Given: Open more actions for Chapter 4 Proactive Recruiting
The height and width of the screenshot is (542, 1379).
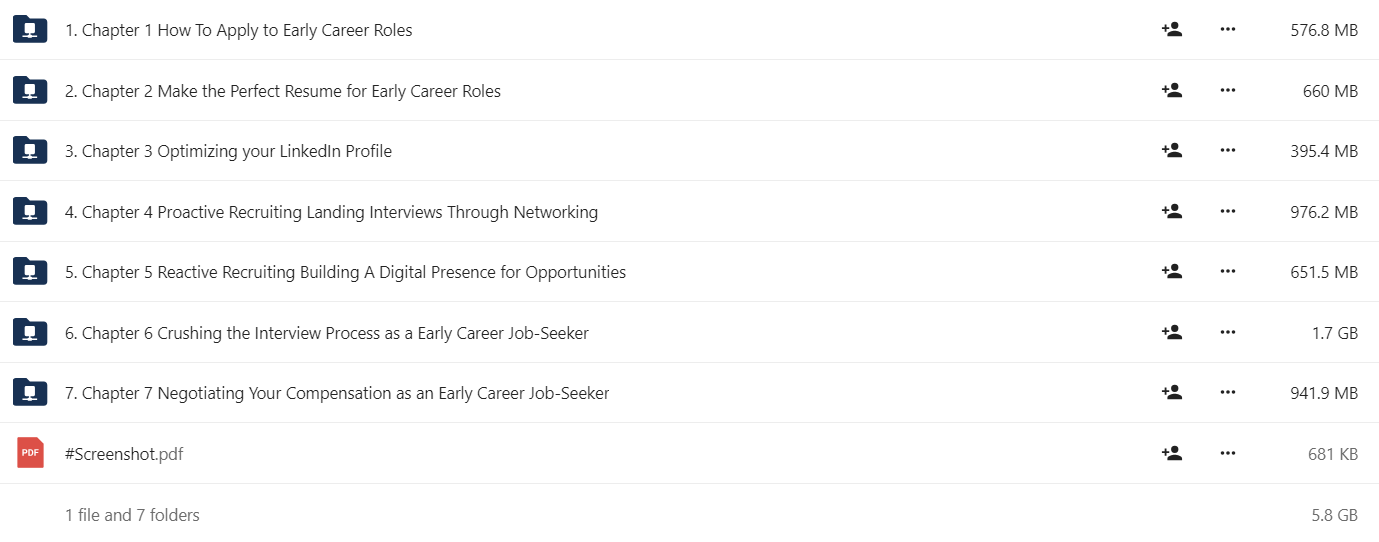Looking at the screenshot, I should 1228,212.
